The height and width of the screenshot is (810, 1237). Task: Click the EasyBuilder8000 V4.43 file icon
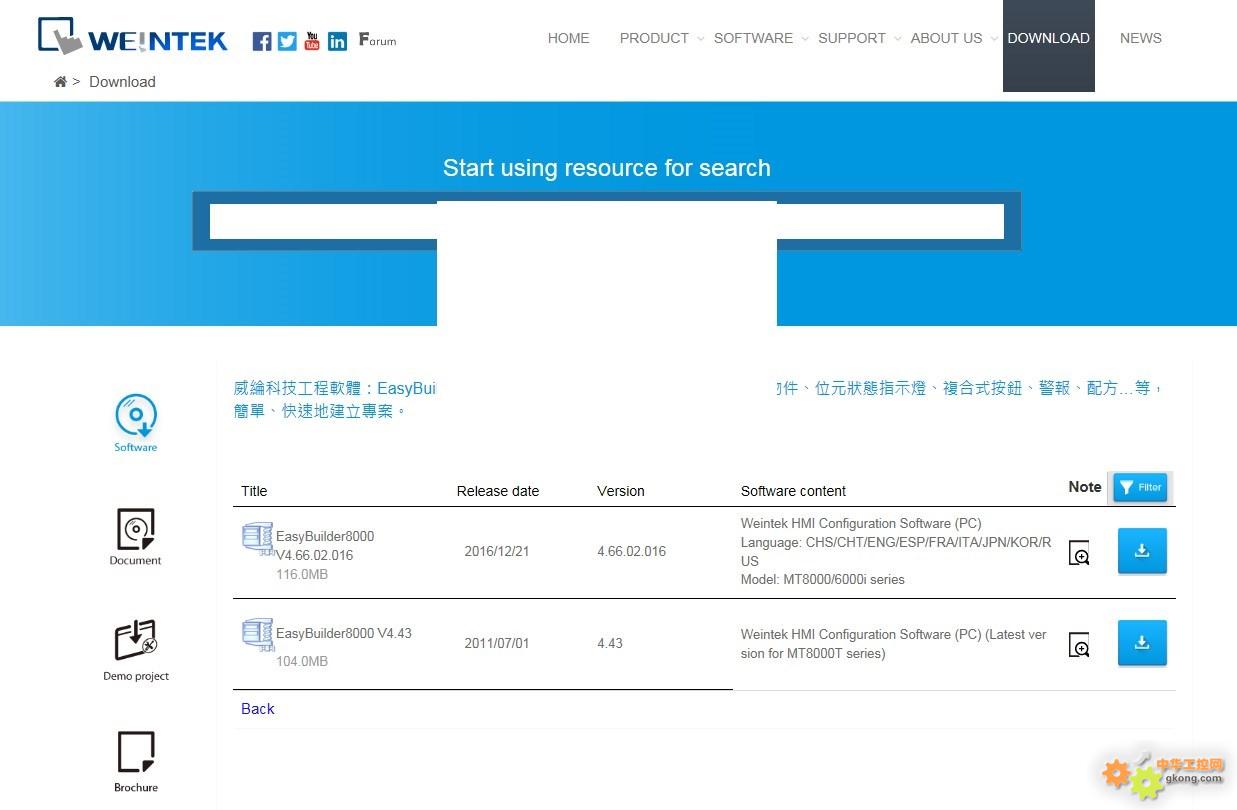(x=257, y=635)
